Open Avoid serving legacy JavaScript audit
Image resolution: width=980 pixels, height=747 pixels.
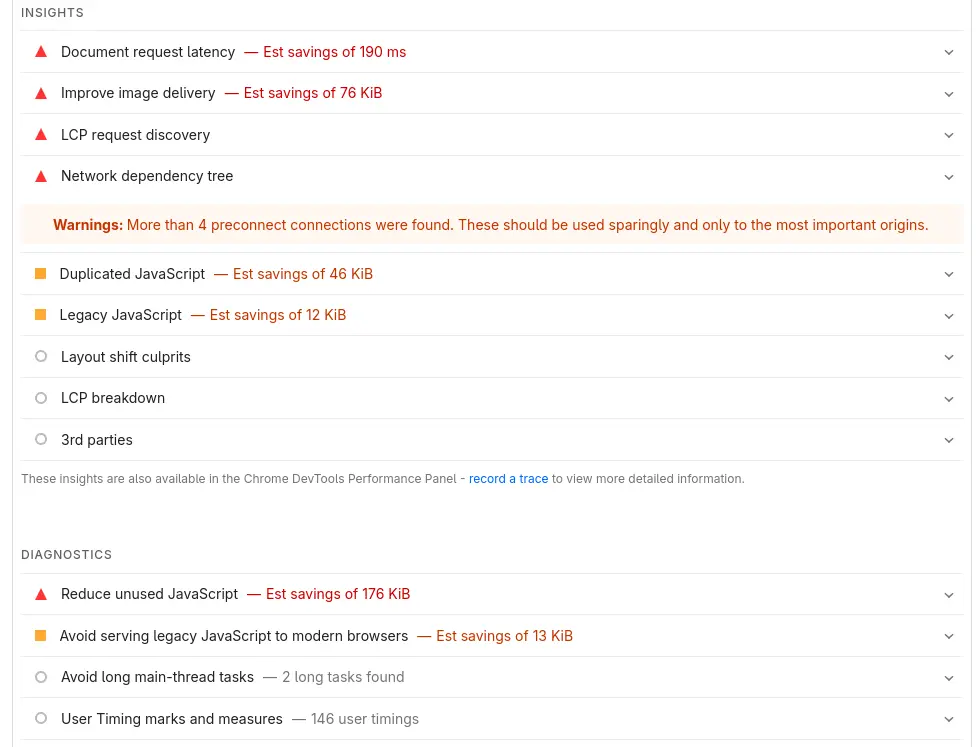click(233, 636)
